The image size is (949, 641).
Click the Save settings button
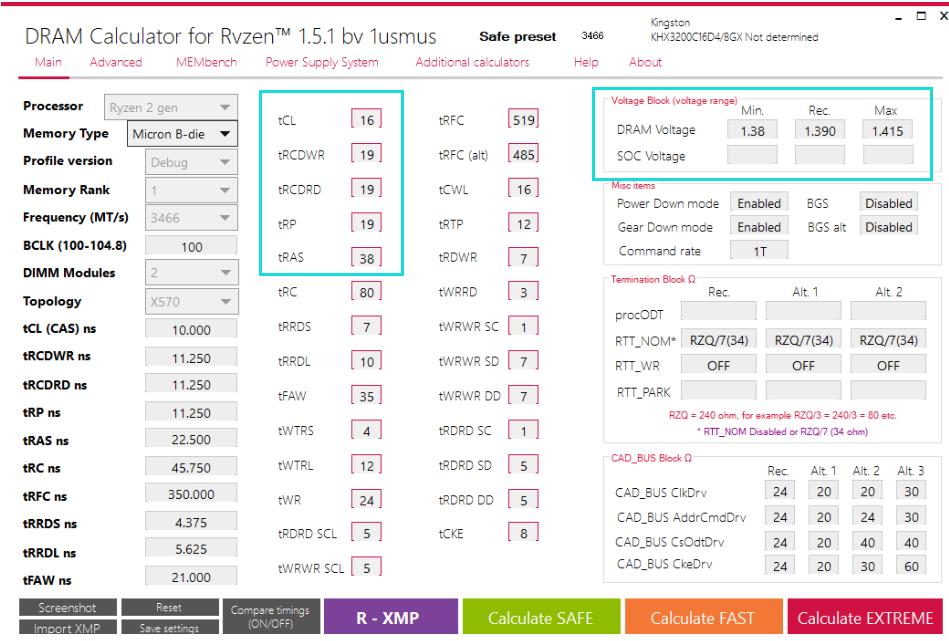(170, 628)
